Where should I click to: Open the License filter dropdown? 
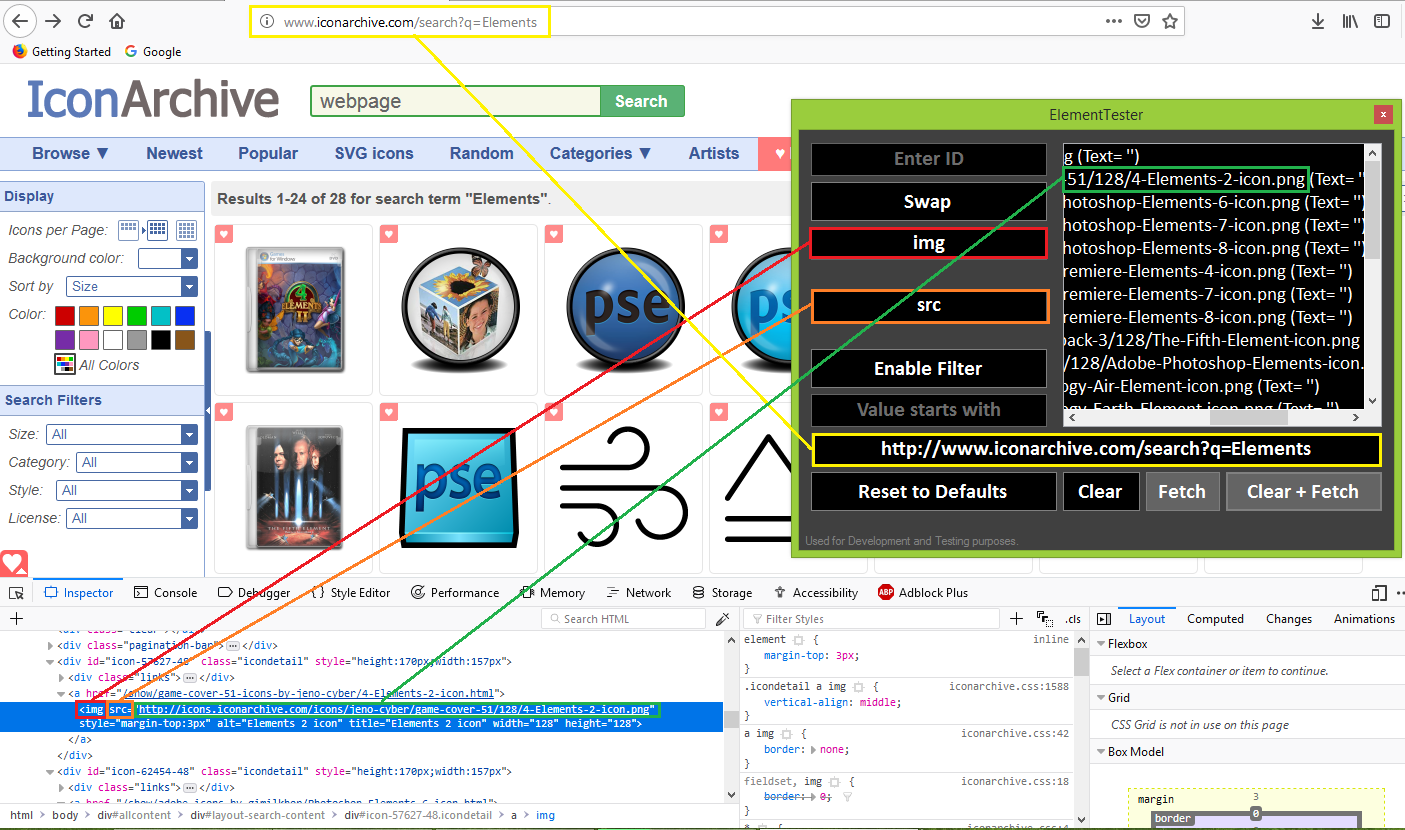pyautogui.click(x=132, y=518)
